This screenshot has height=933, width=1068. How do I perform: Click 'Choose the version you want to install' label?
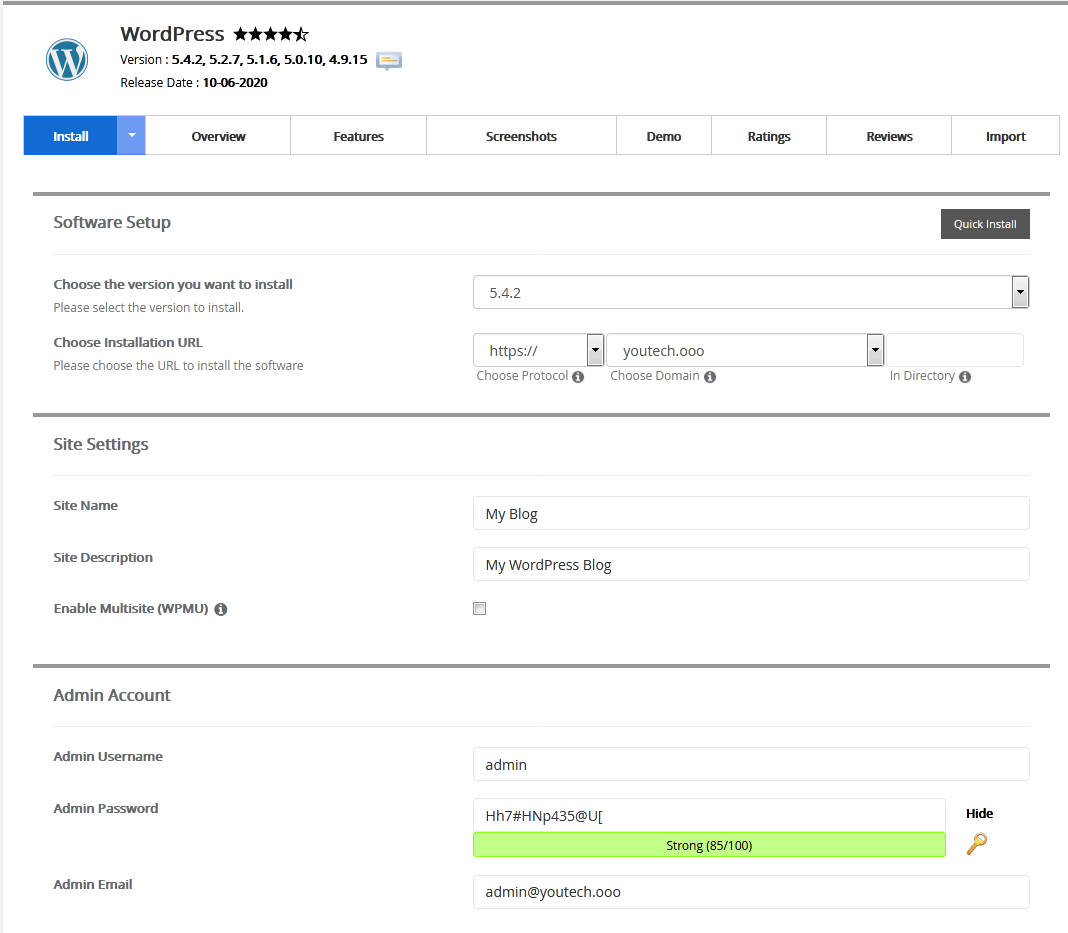click(173, 285)
